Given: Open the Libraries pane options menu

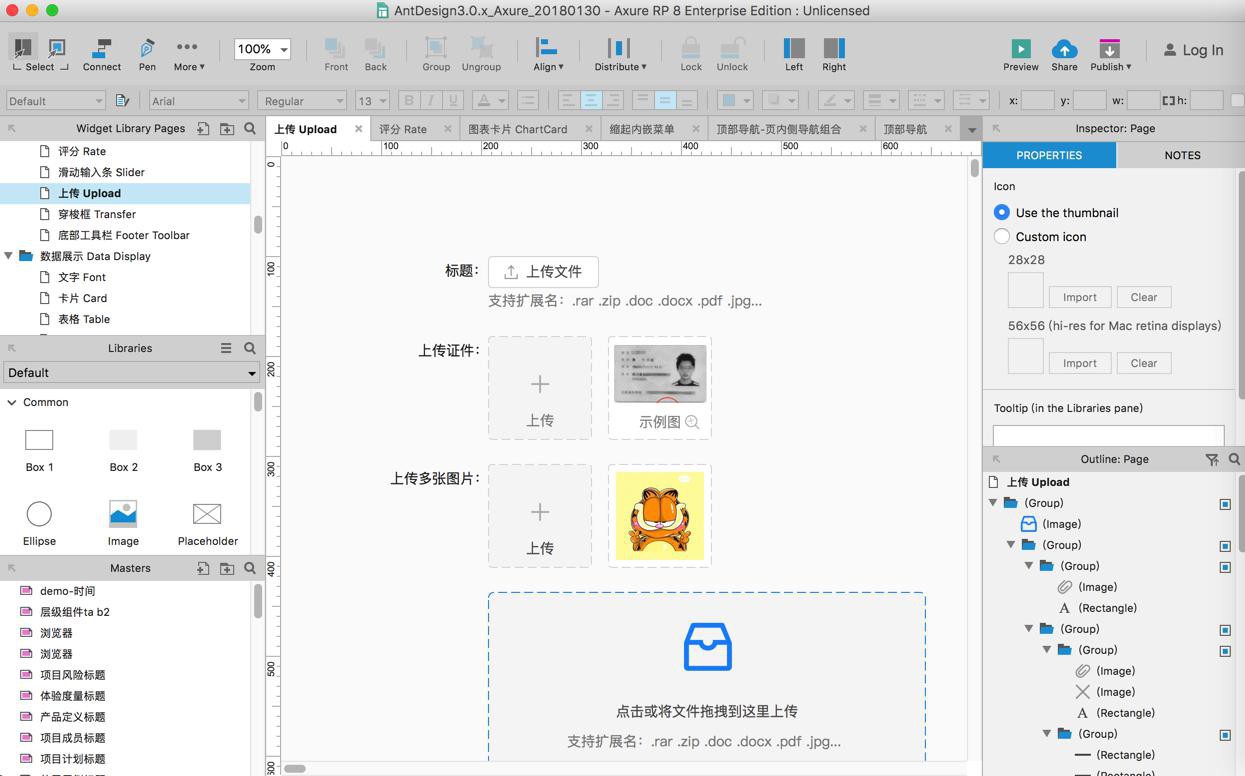Looking at the screenshot, I should [x=226, y=348].
